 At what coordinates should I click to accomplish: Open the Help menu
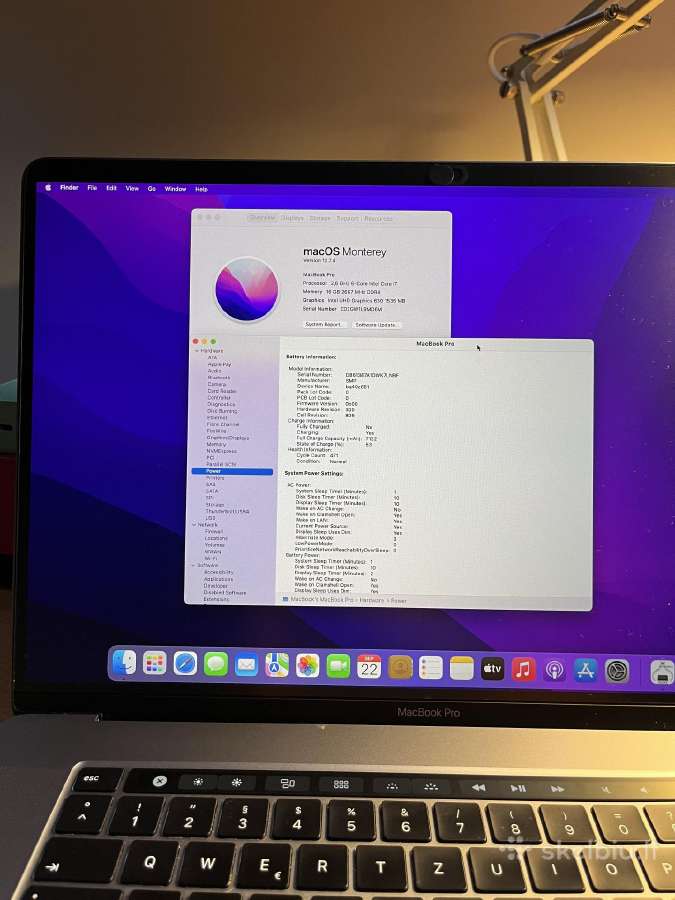pyautogui.click(x=201, y=189)
